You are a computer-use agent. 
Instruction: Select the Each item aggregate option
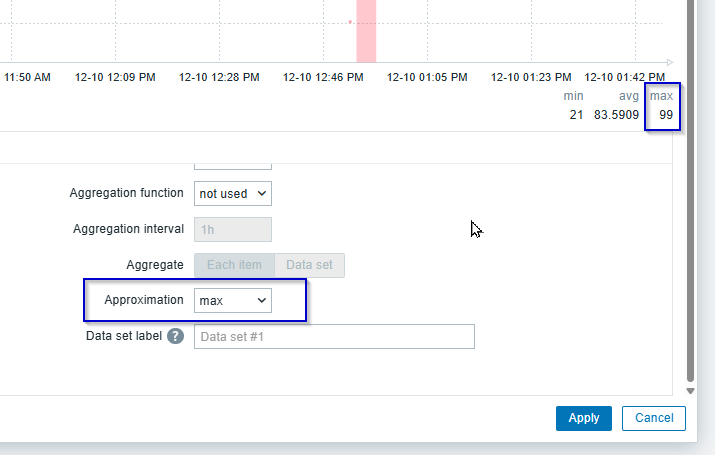click(x=234, y=265)
